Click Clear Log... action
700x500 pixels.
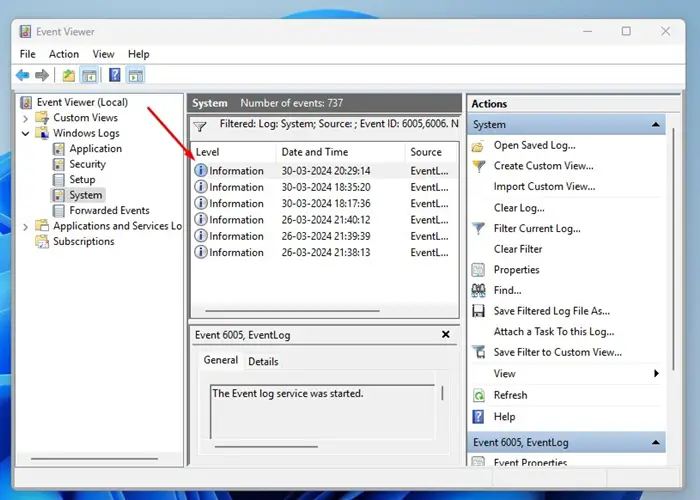pyautogui.click(x=519, y=208)
